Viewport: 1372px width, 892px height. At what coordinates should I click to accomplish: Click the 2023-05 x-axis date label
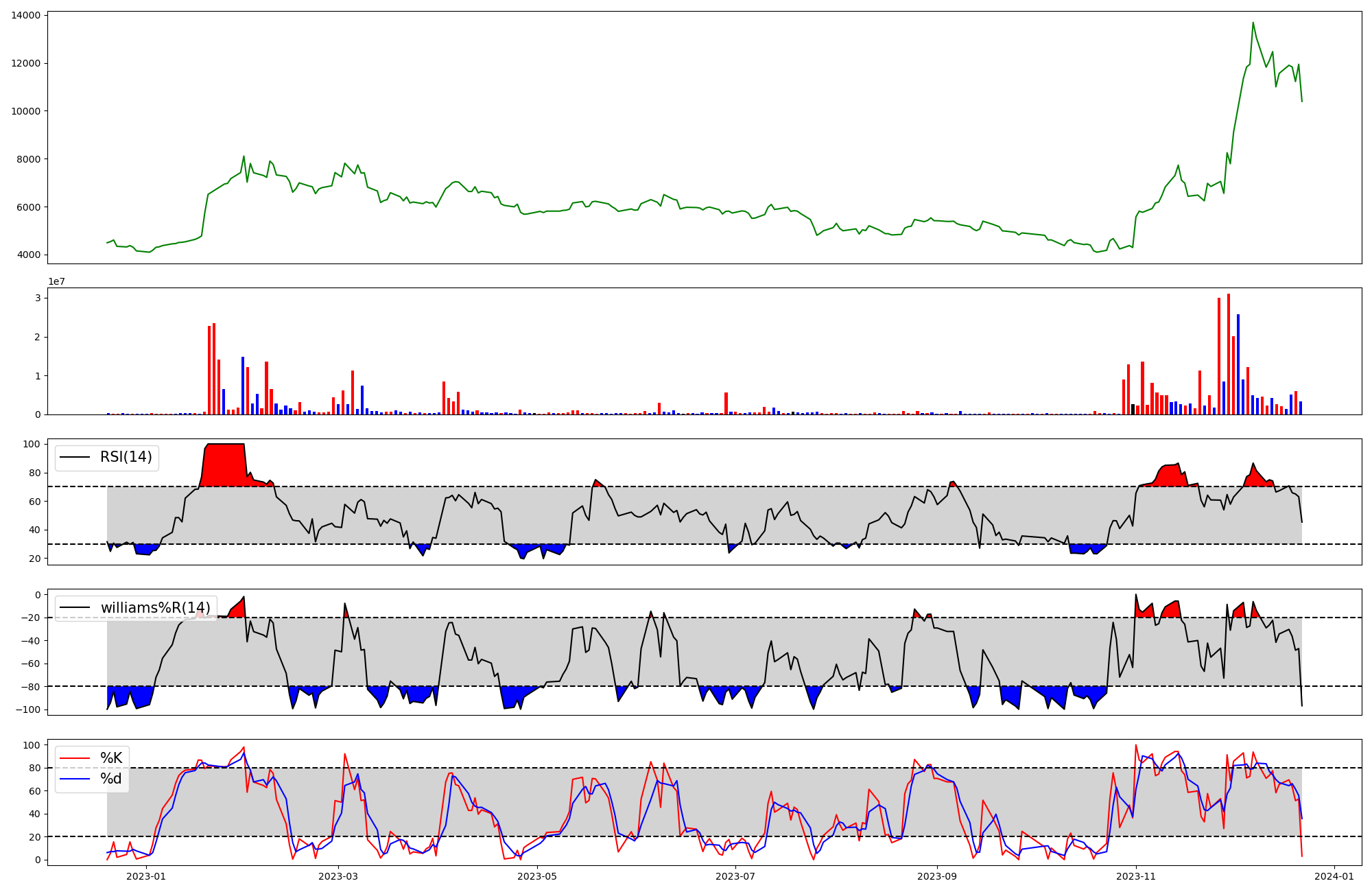[x=537, y=876]
